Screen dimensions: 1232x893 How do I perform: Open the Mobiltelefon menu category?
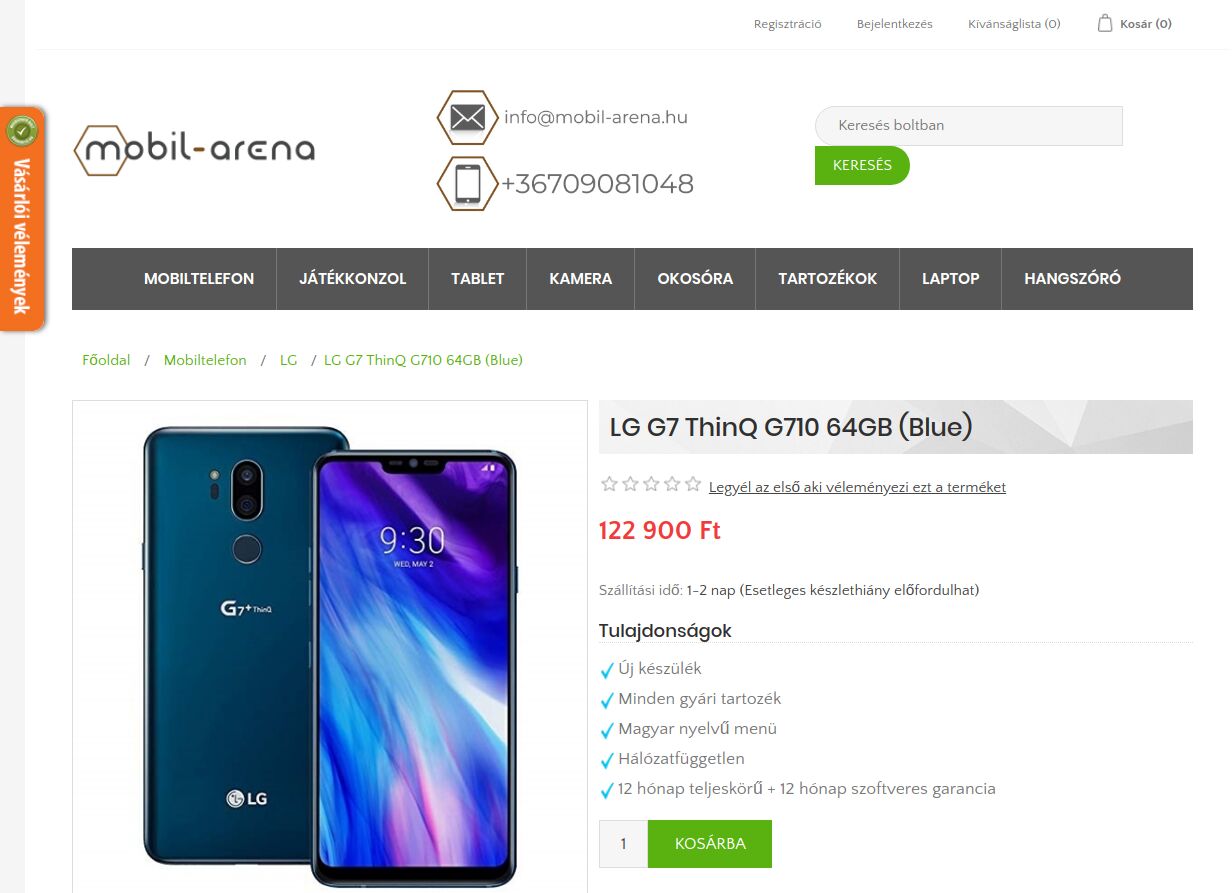[199, 279]
